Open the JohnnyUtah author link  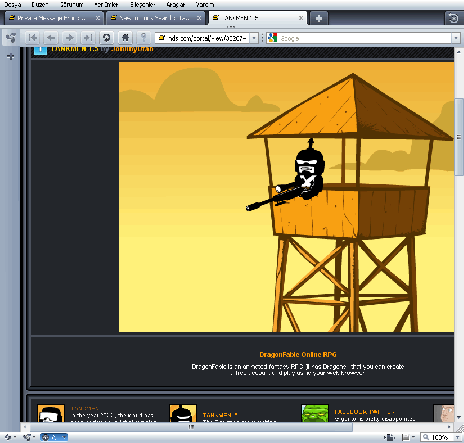pos(132,49)
